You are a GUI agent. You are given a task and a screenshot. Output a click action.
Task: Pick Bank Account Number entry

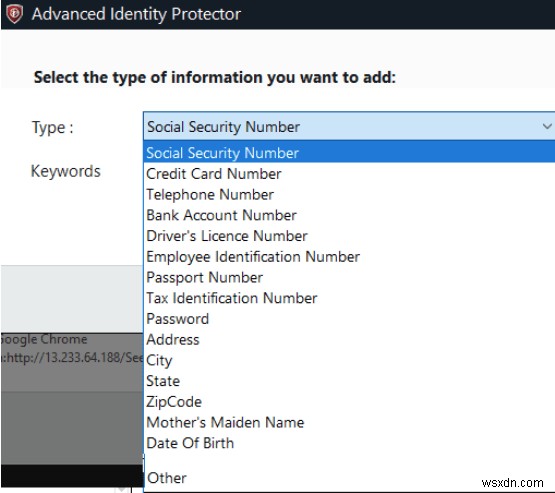[x=350, y=215]
